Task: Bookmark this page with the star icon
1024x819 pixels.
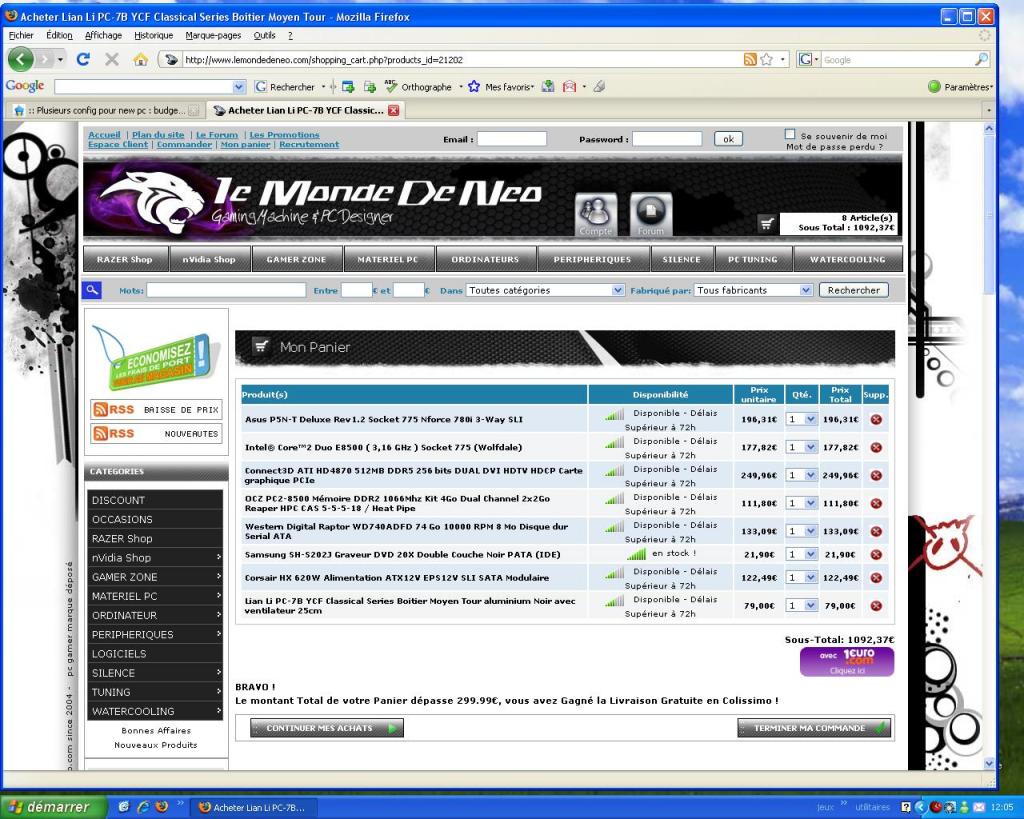Action: [x=767, y=59]
